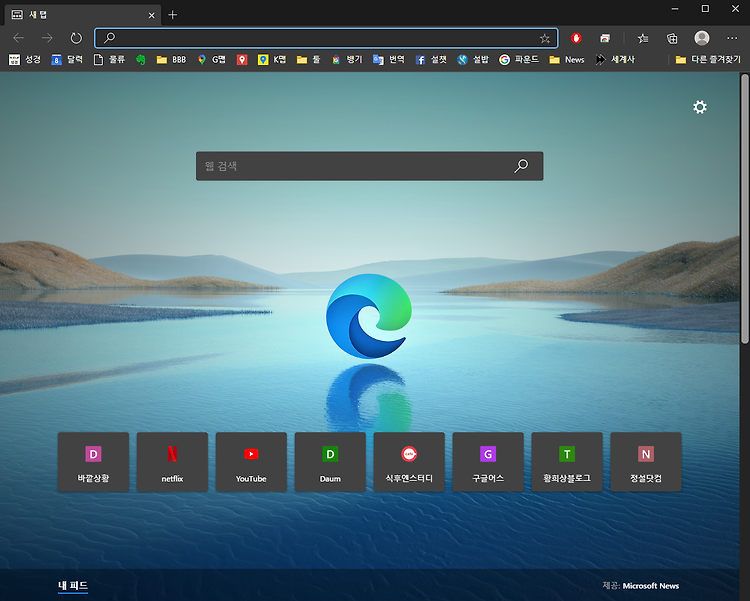
Task: Click the forward navigation arrow
Action: [x=47, y=38]
